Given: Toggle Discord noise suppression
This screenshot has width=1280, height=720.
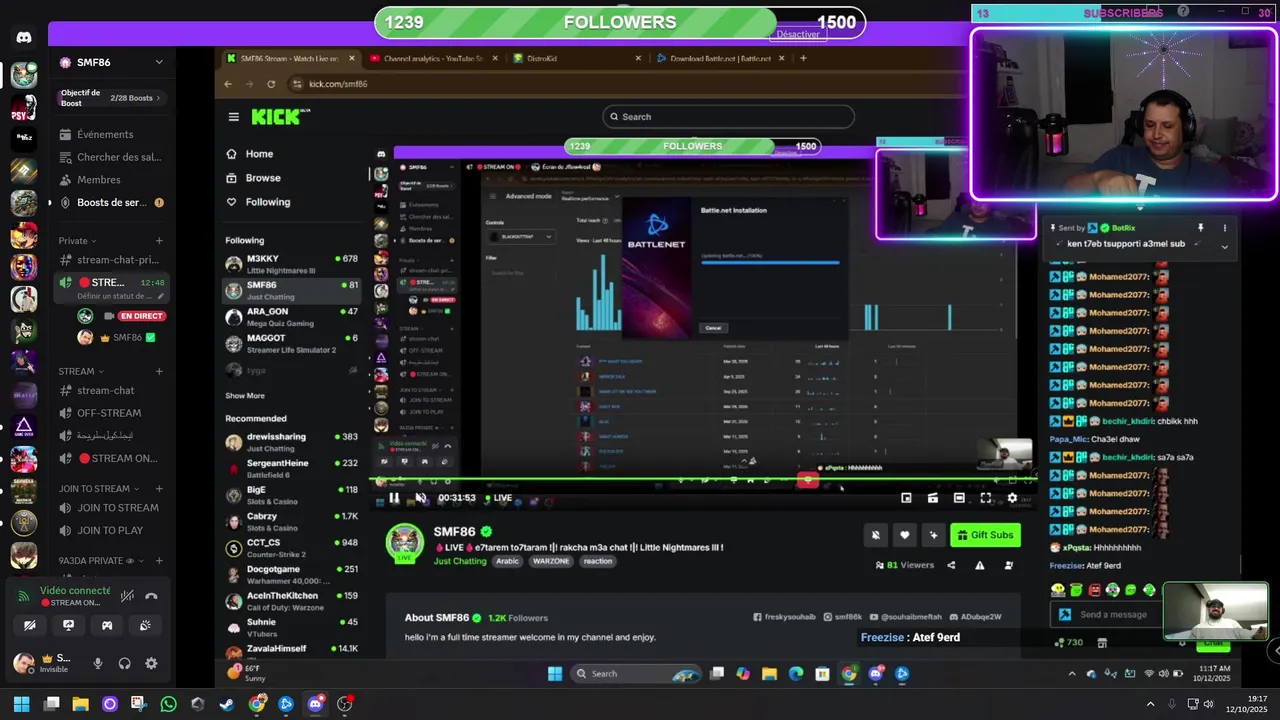Looking at the screenshot, I should [x=127, y=596].
